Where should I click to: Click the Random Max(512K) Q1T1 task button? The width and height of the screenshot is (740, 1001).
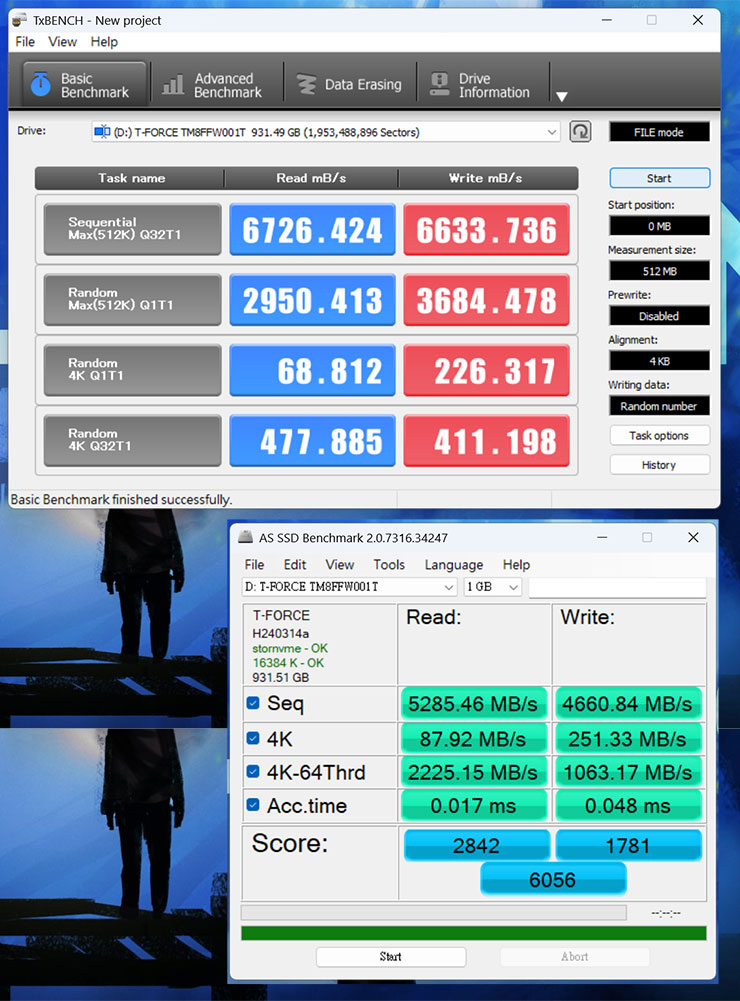(132, 299)
